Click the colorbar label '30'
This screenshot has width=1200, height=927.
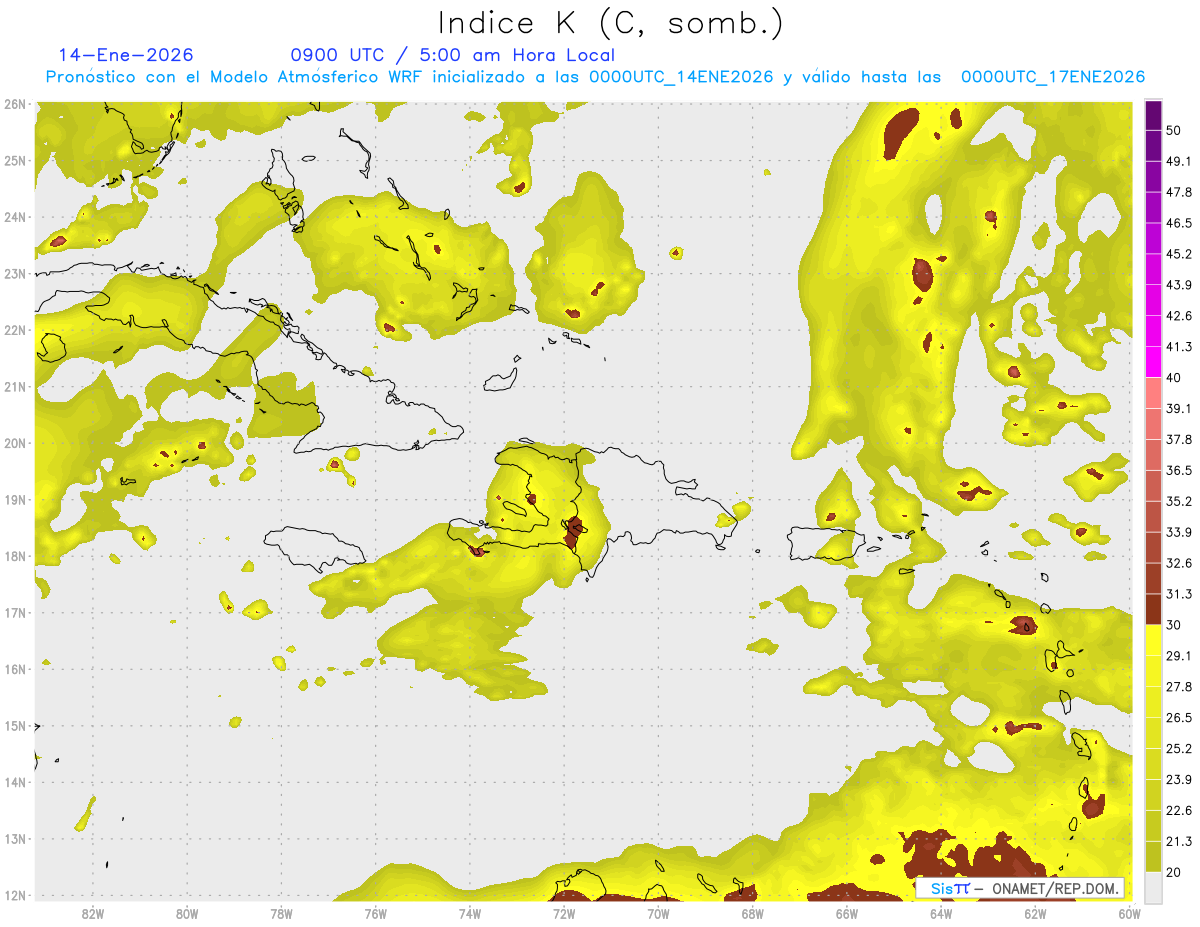pos(1175,624)
